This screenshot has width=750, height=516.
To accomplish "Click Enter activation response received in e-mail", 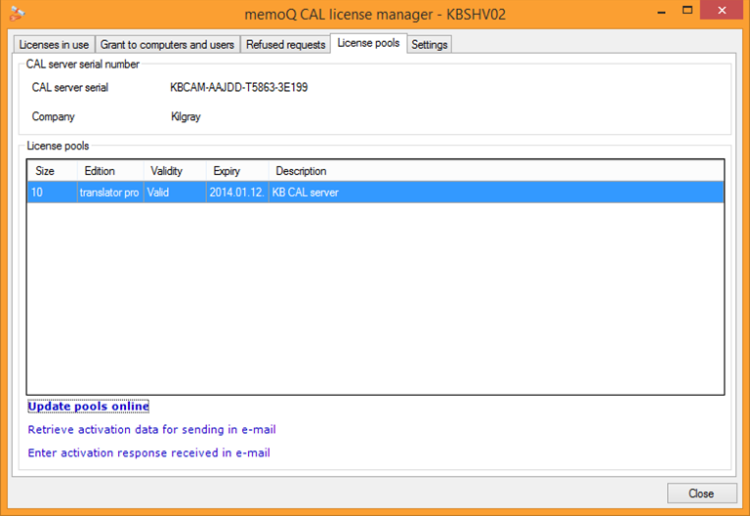I will point(149,453).
